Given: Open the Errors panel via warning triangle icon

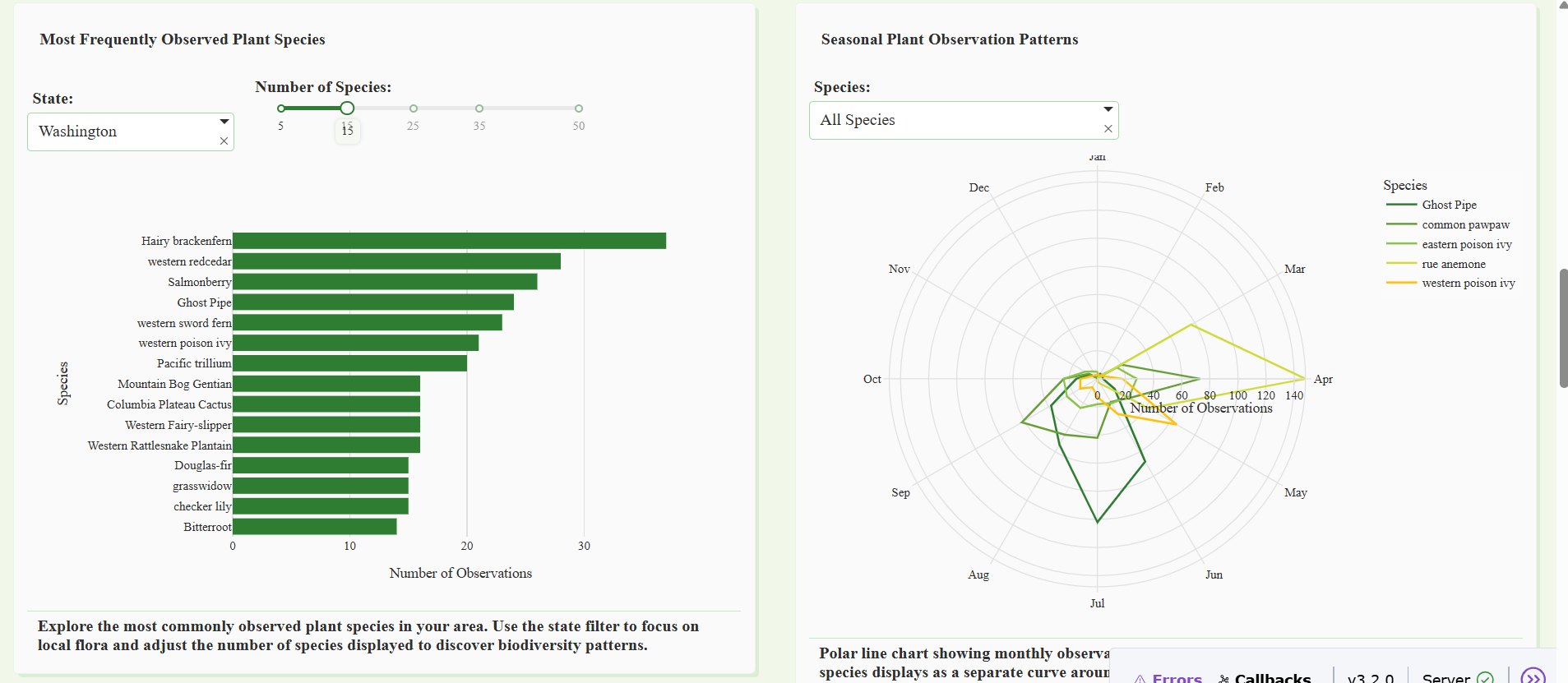Looking at the screenshot, I should click(1140, 678).
